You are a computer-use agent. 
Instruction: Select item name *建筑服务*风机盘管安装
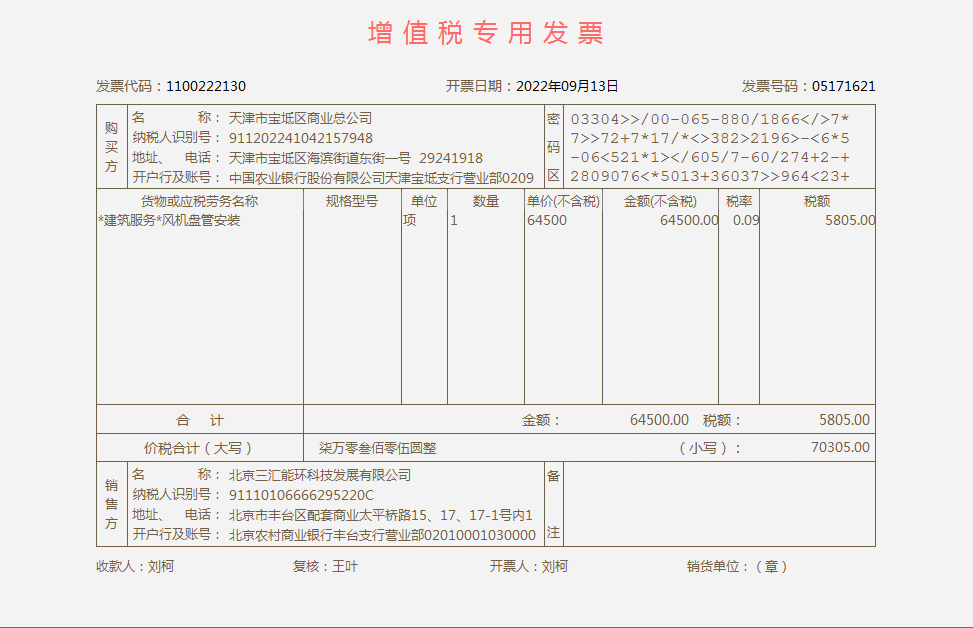[169, 220]
